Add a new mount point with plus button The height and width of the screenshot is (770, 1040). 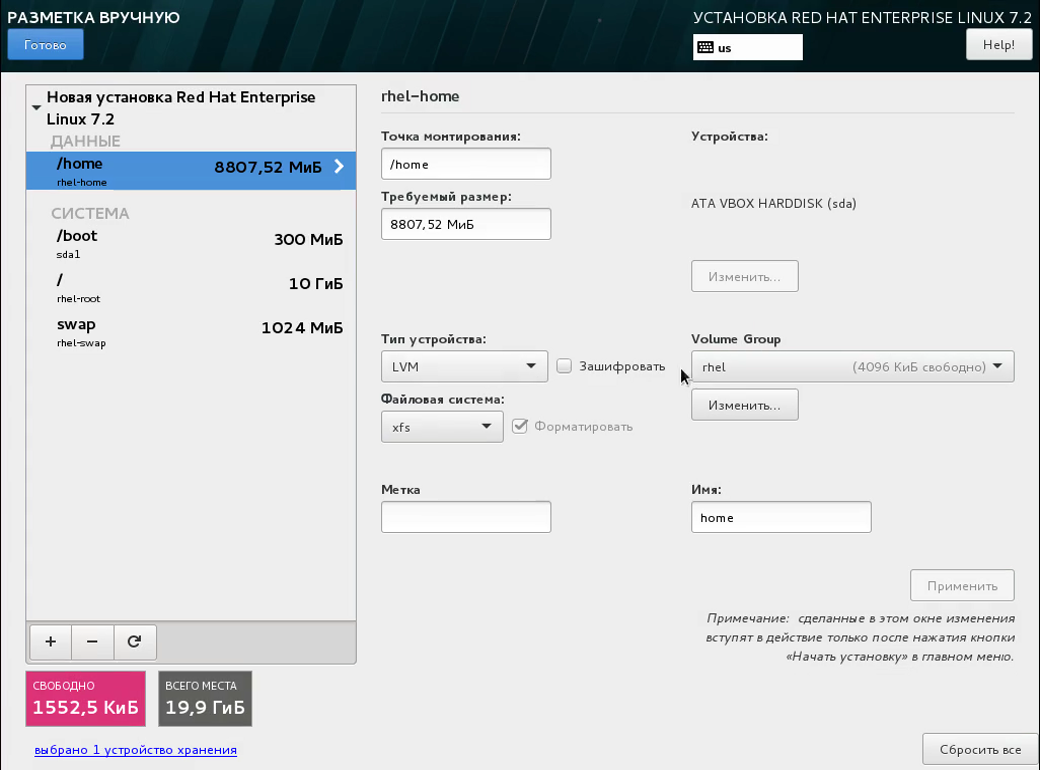[x=50, y=641]
